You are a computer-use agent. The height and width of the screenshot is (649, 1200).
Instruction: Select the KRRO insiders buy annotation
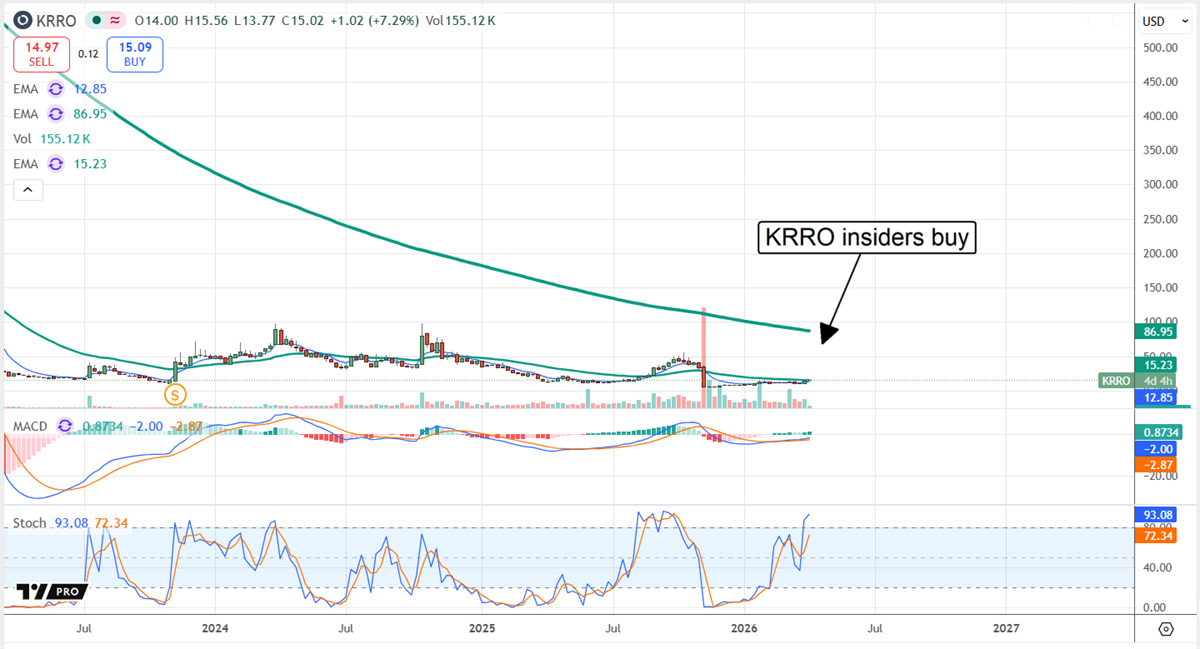click(x=867, y=237)
